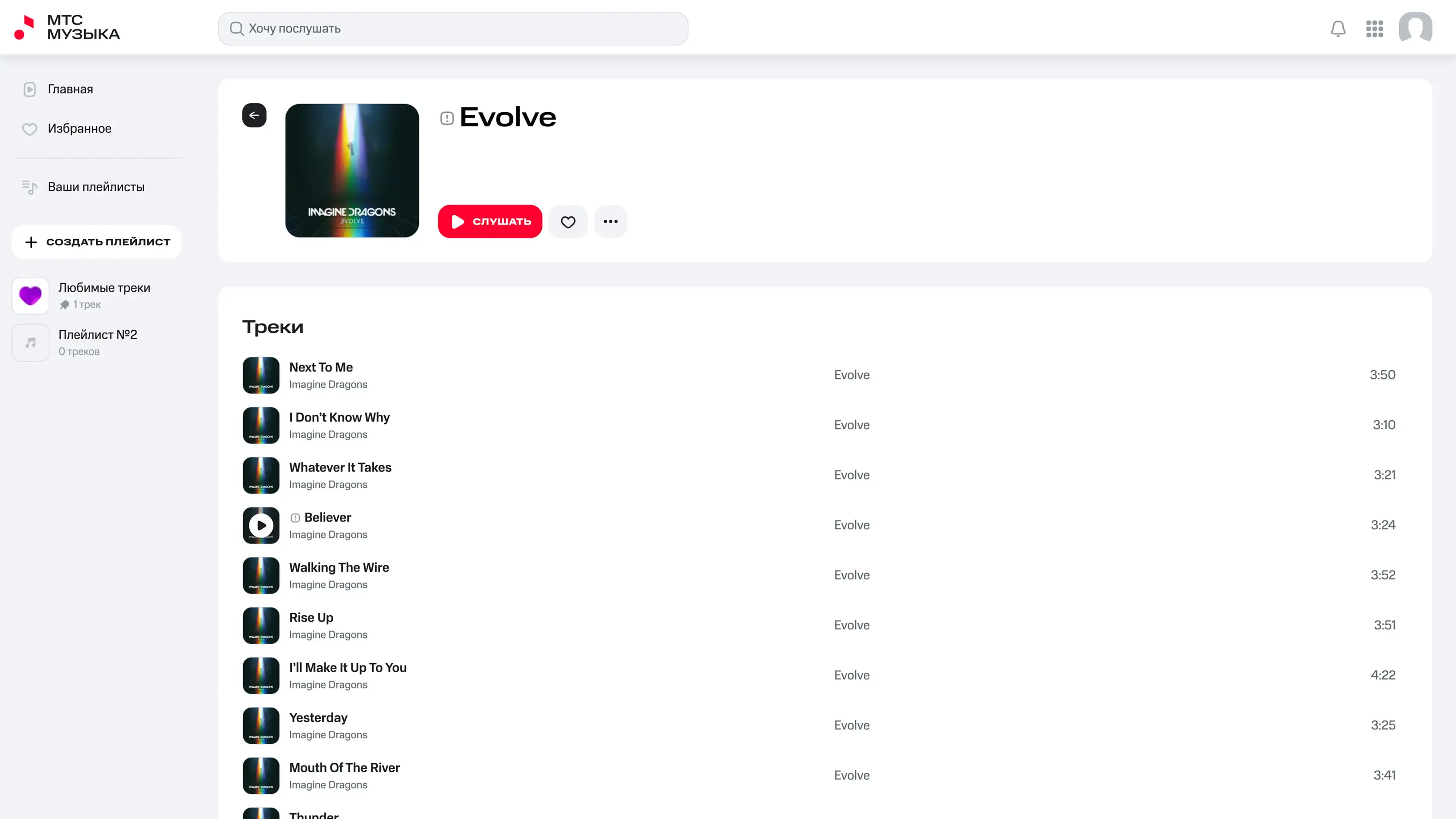Click the explicit content icon beside Evolve
Viewport: 1456px width, 819px height.
[447, 118]
